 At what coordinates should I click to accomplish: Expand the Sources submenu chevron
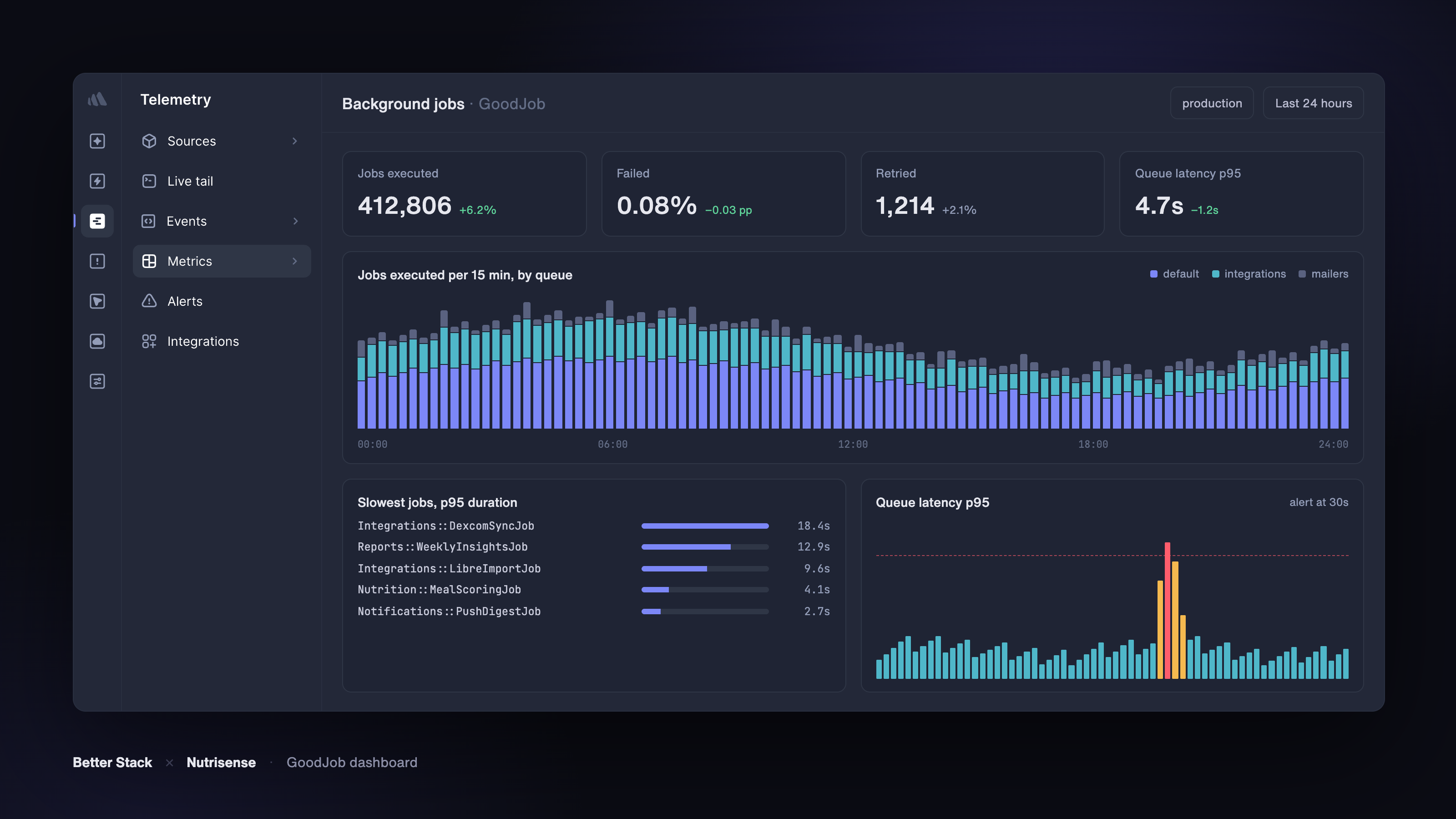294,141
